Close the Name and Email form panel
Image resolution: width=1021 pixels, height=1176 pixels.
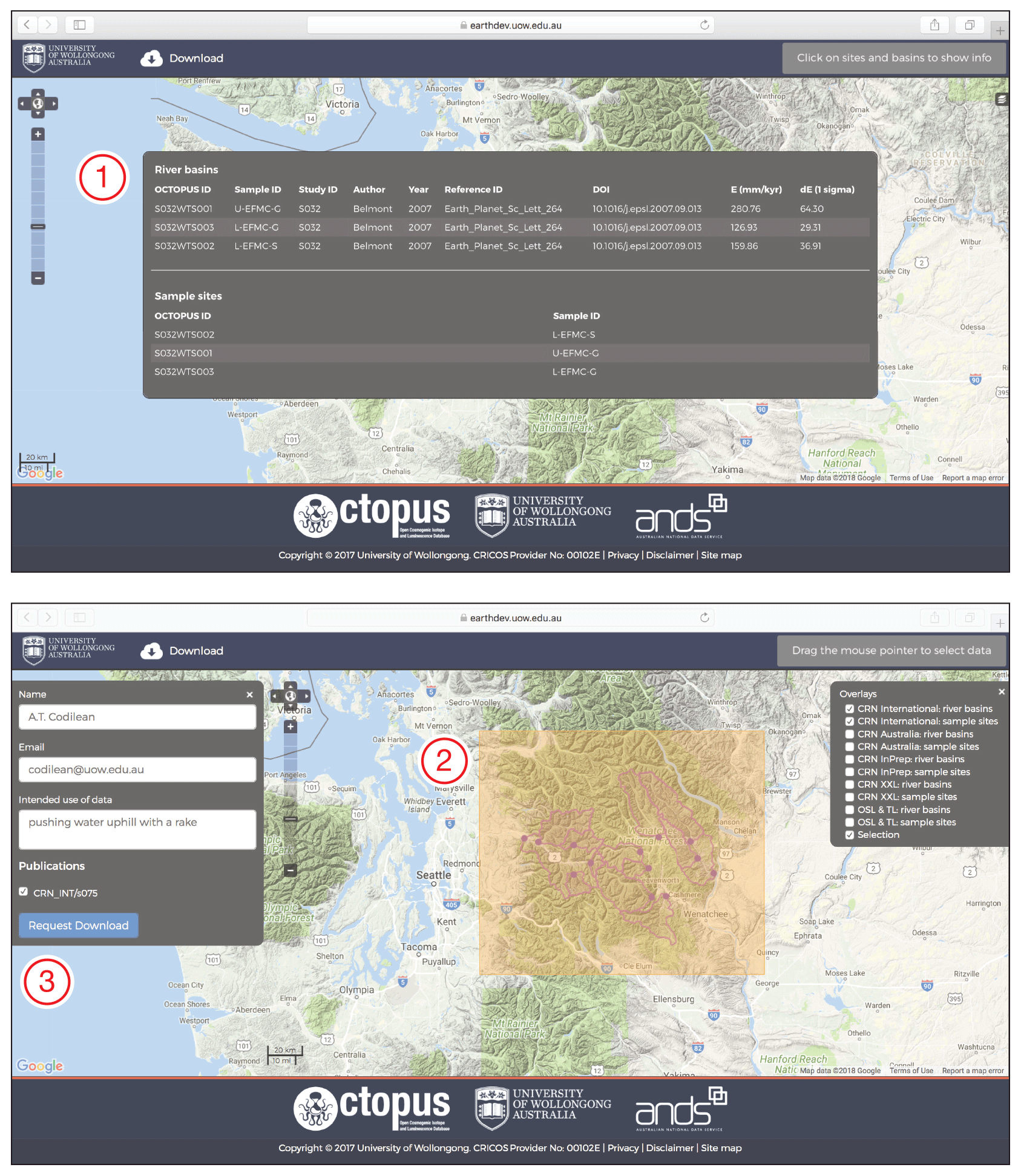click(x=249, y=694)
